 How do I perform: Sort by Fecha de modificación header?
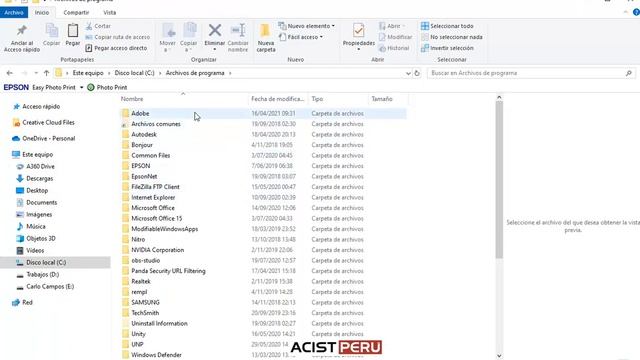tap(278, 99)
